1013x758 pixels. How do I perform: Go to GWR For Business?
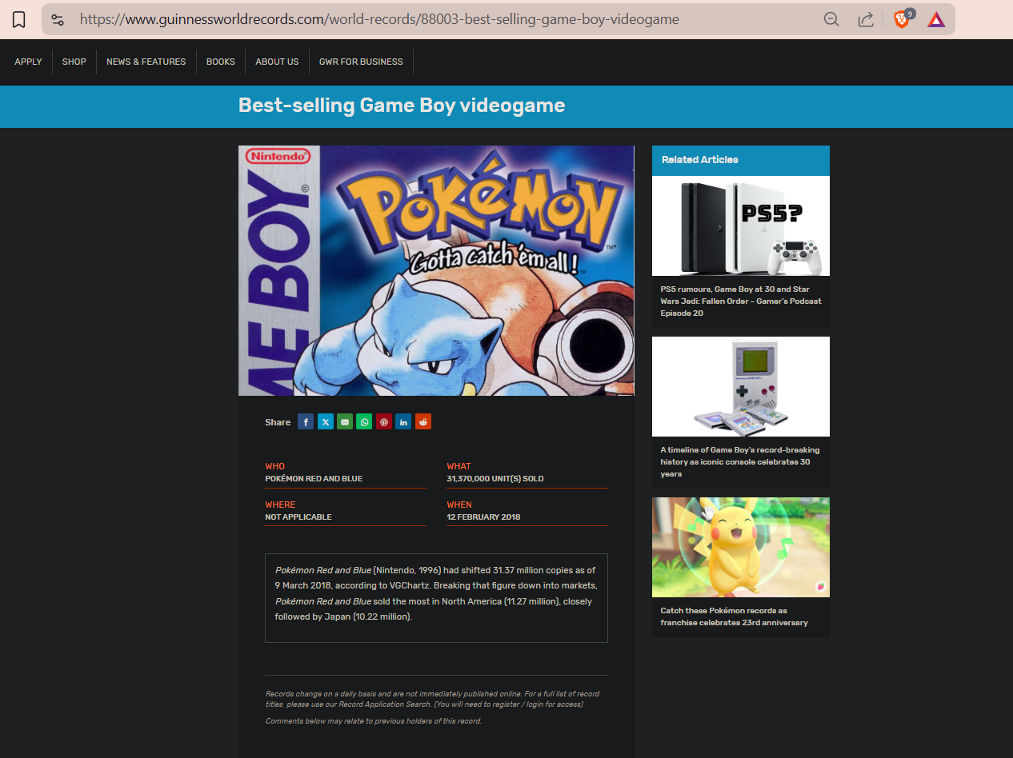click(x=361, y=62)
